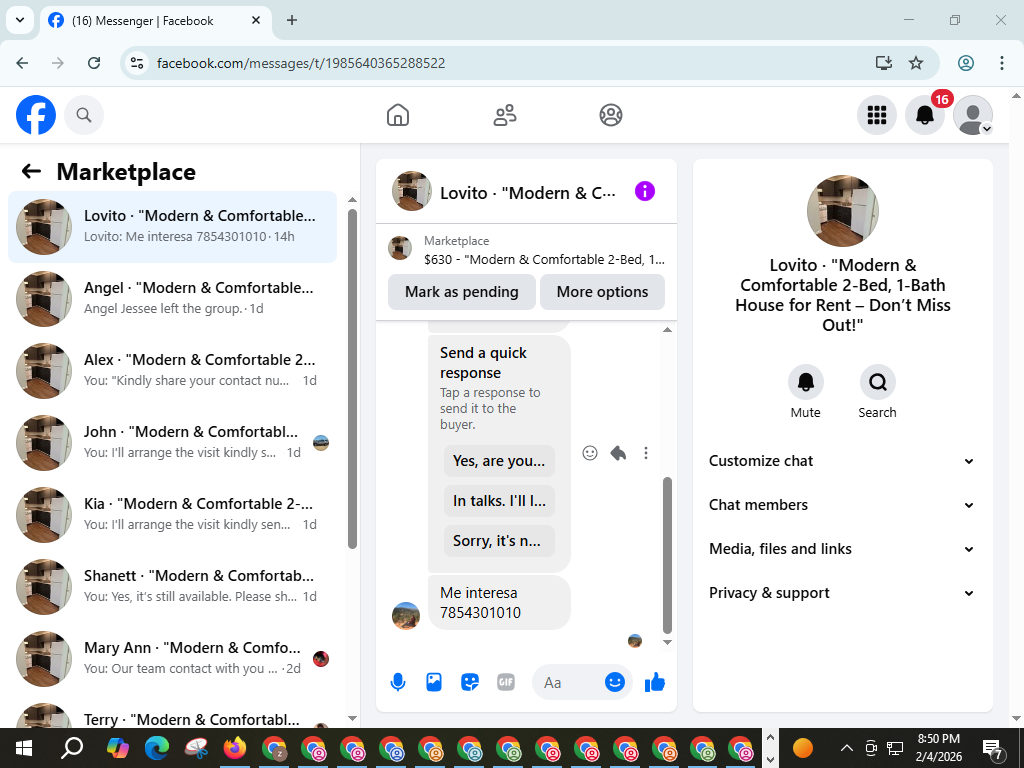Screen dimensions: 1024x768
Task: Click the browser address bar URL
Action: click(x=301, y=63)
